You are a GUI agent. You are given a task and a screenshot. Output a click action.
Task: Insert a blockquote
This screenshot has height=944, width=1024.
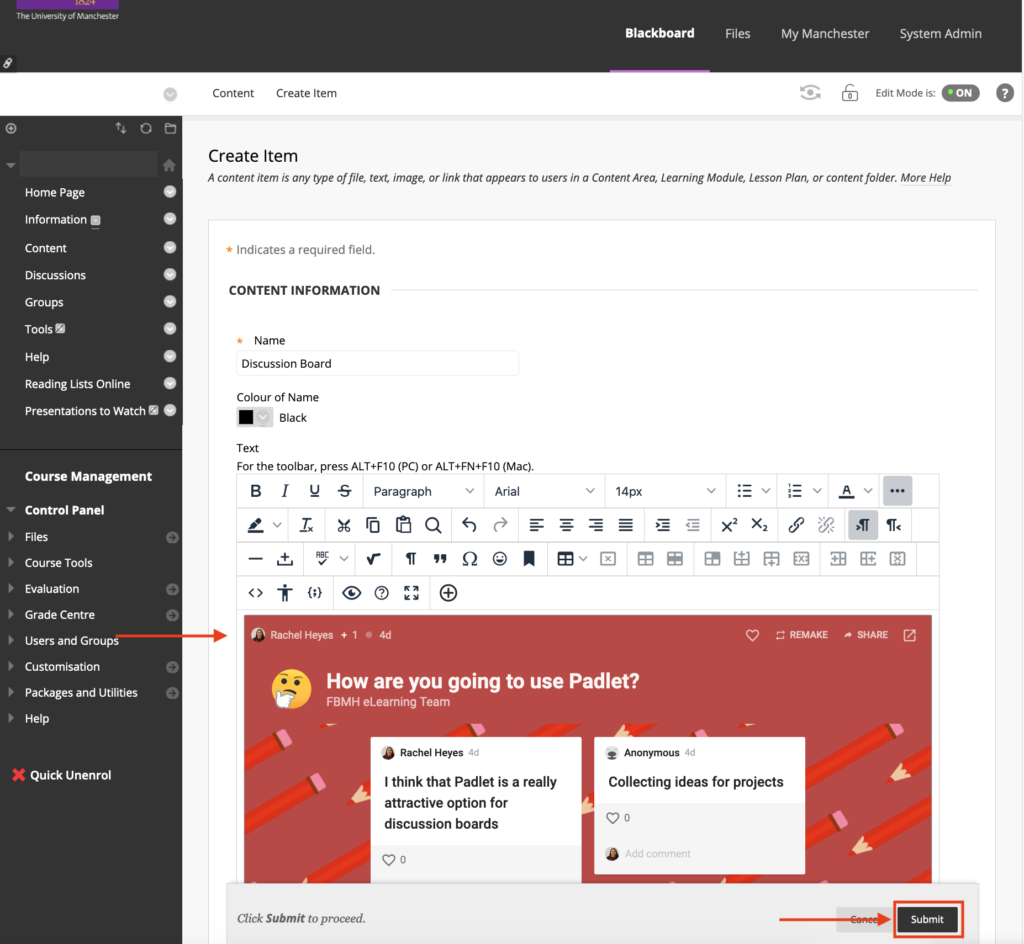pyautogui.click(x=440, y=559)
